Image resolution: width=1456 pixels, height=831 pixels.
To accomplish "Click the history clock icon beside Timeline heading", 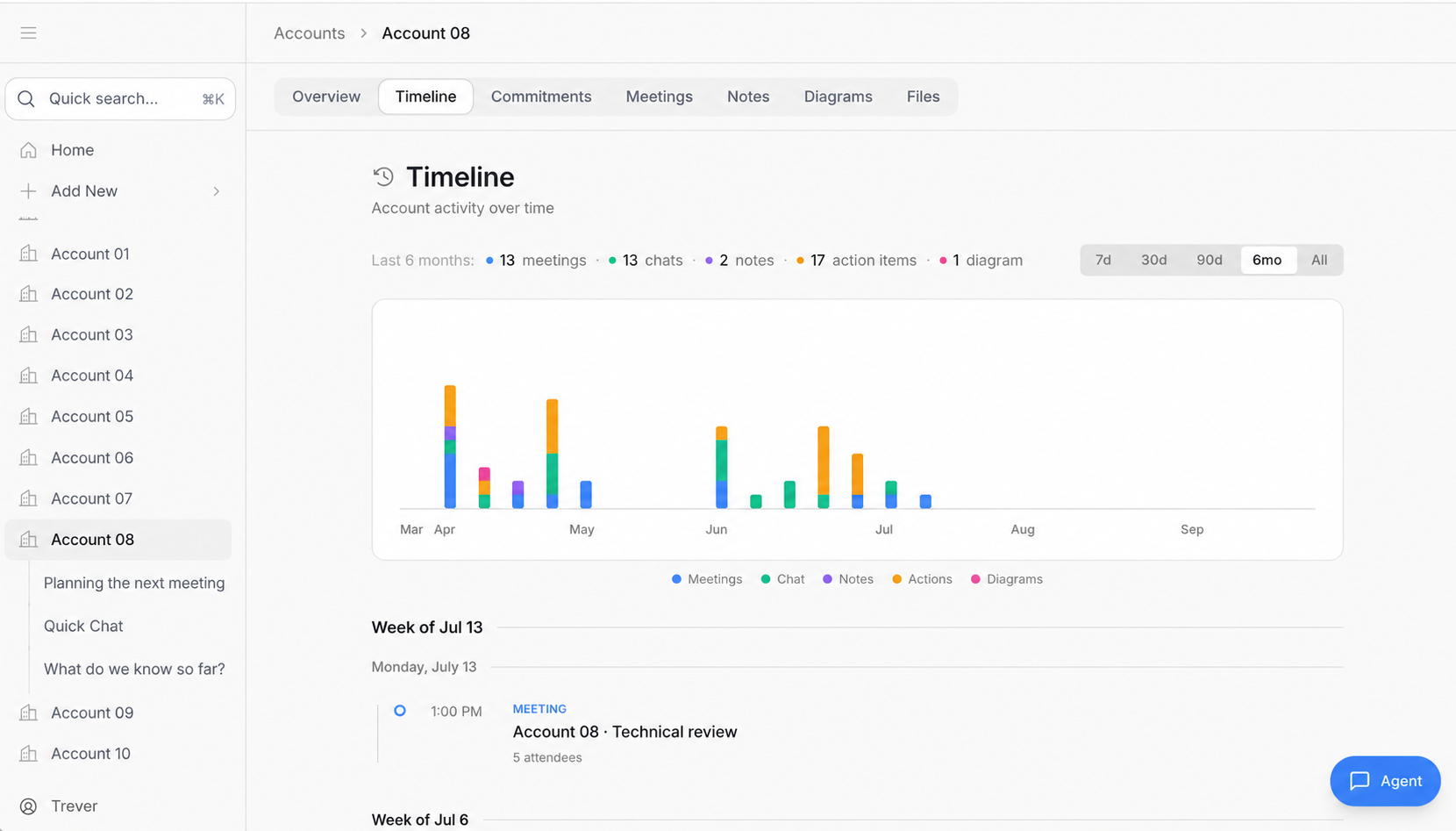I will [383, 176].
